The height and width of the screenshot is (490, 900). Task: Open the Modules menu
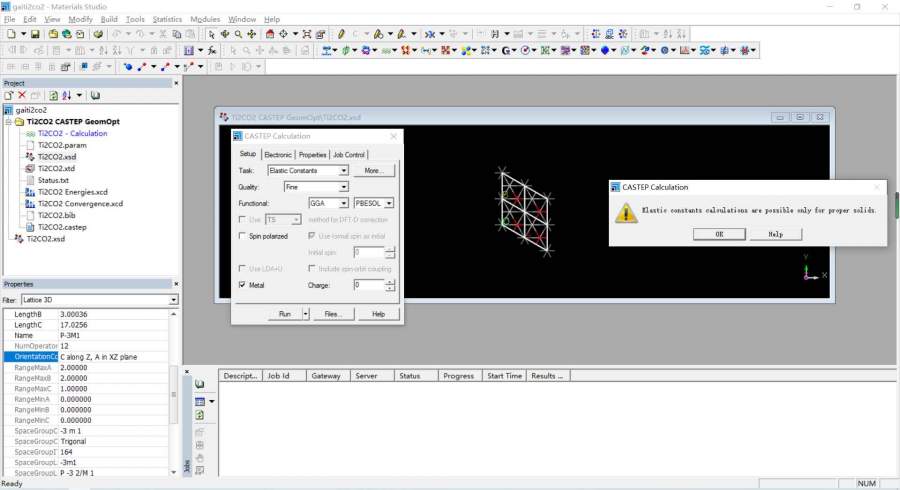205,19
